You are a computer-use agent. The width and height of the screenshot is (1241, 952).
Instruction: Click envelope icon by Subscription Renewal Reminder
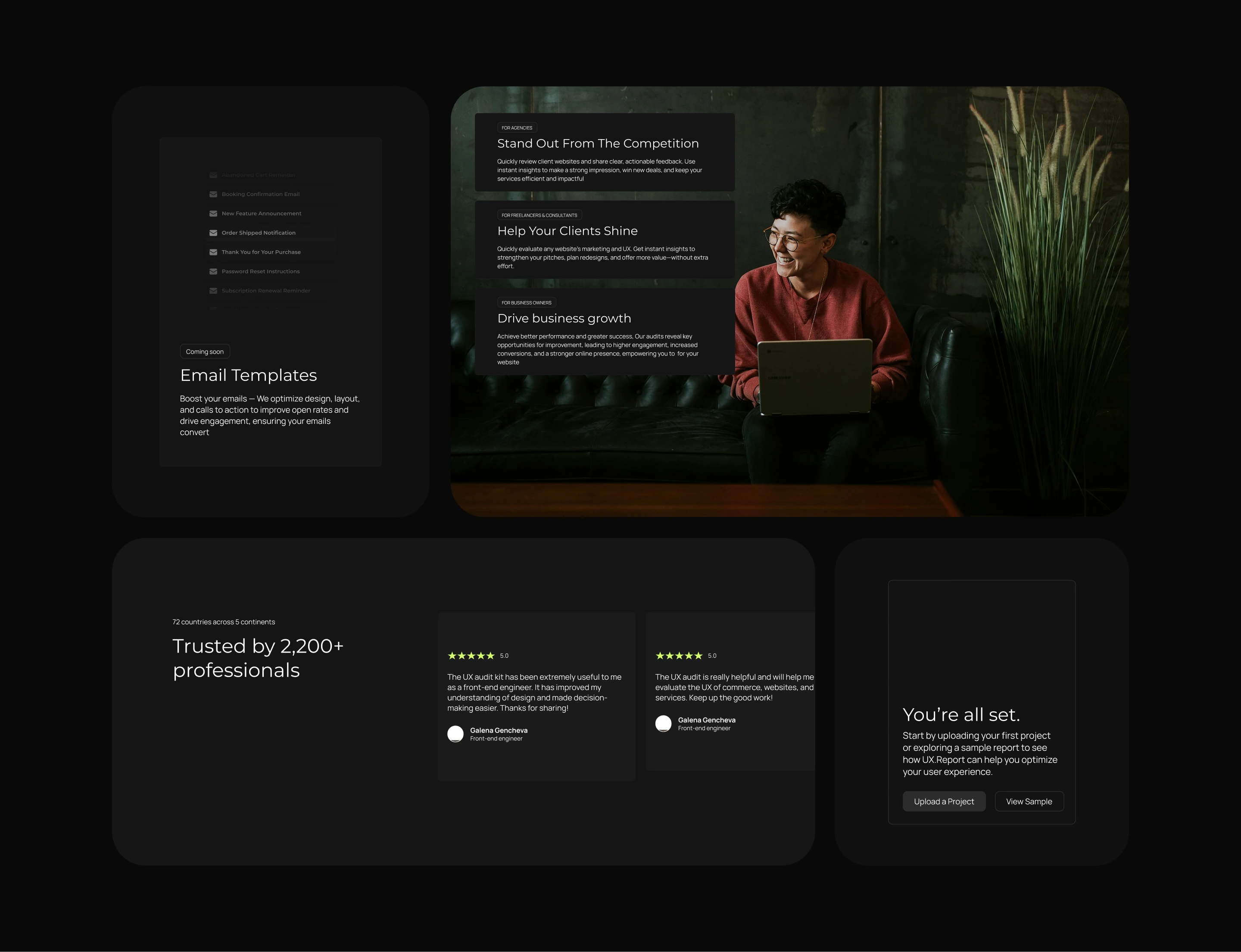pos(213,291)
